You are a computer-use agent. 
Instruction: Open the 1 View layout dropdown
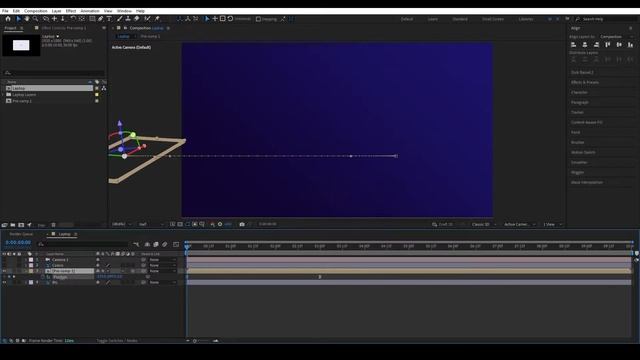552,224
